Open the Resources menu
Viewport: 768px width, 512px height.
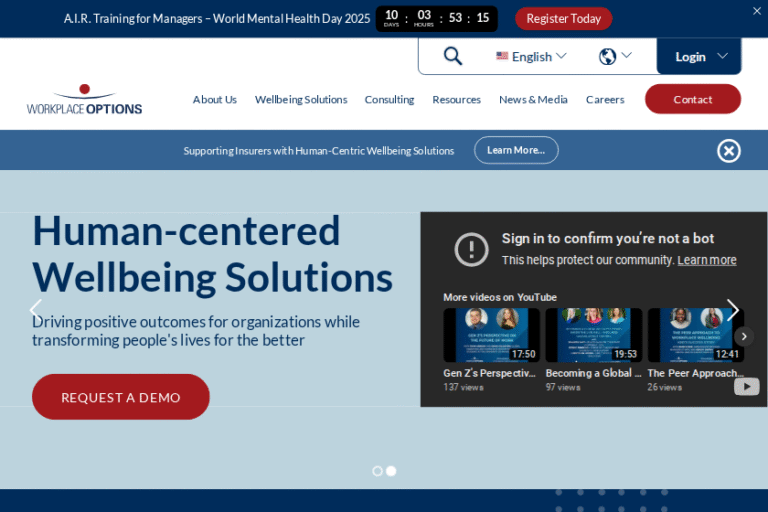pyautogui.click(x=456, y=99)
